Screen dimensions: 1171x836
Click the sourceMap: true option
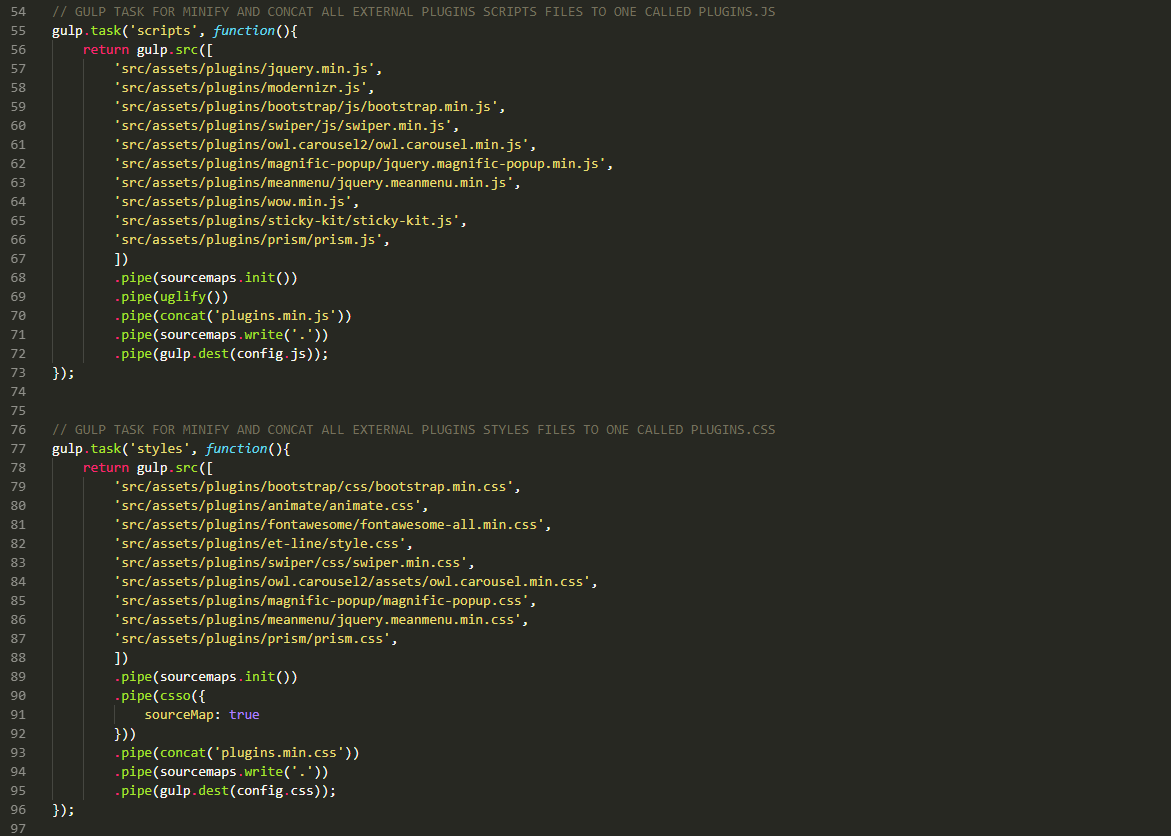202,715
